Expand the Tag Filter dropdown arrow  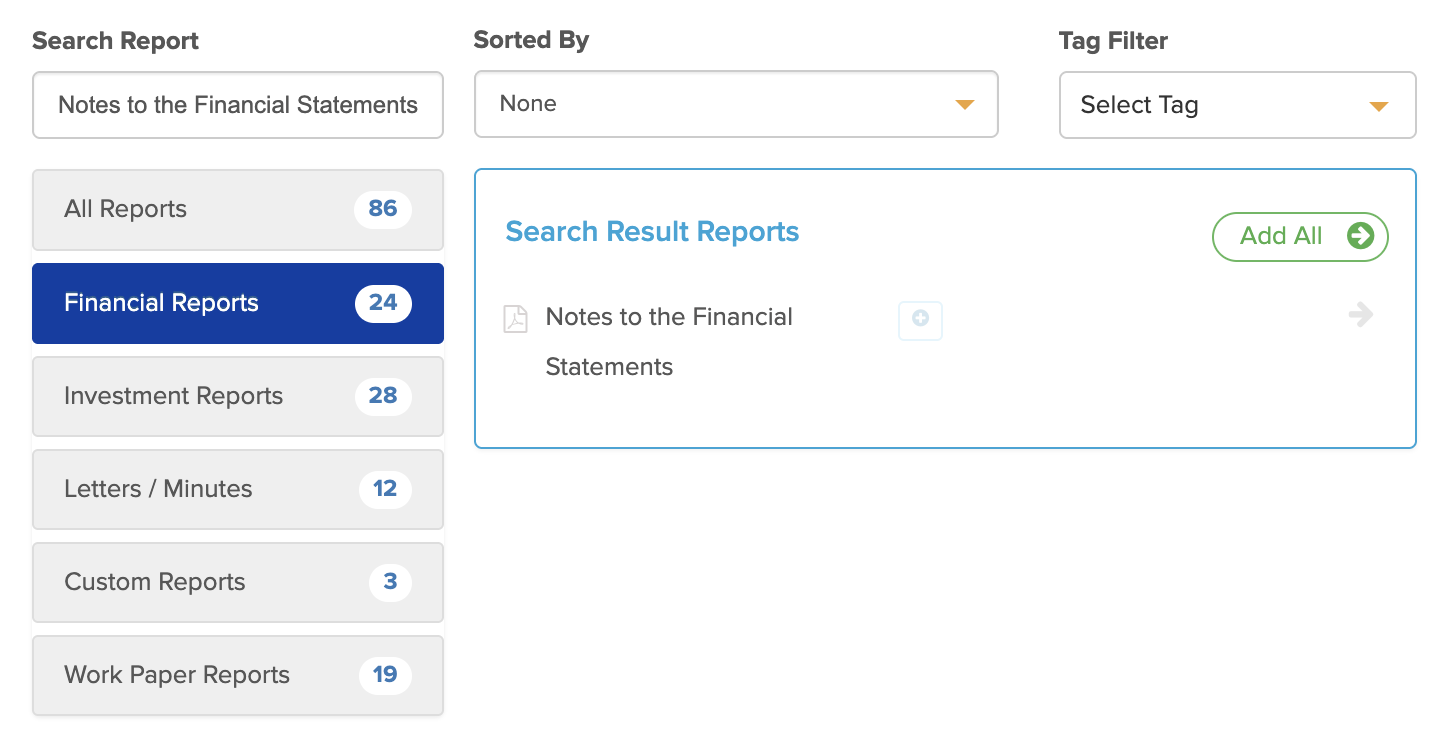click(x=1379, y=106)
